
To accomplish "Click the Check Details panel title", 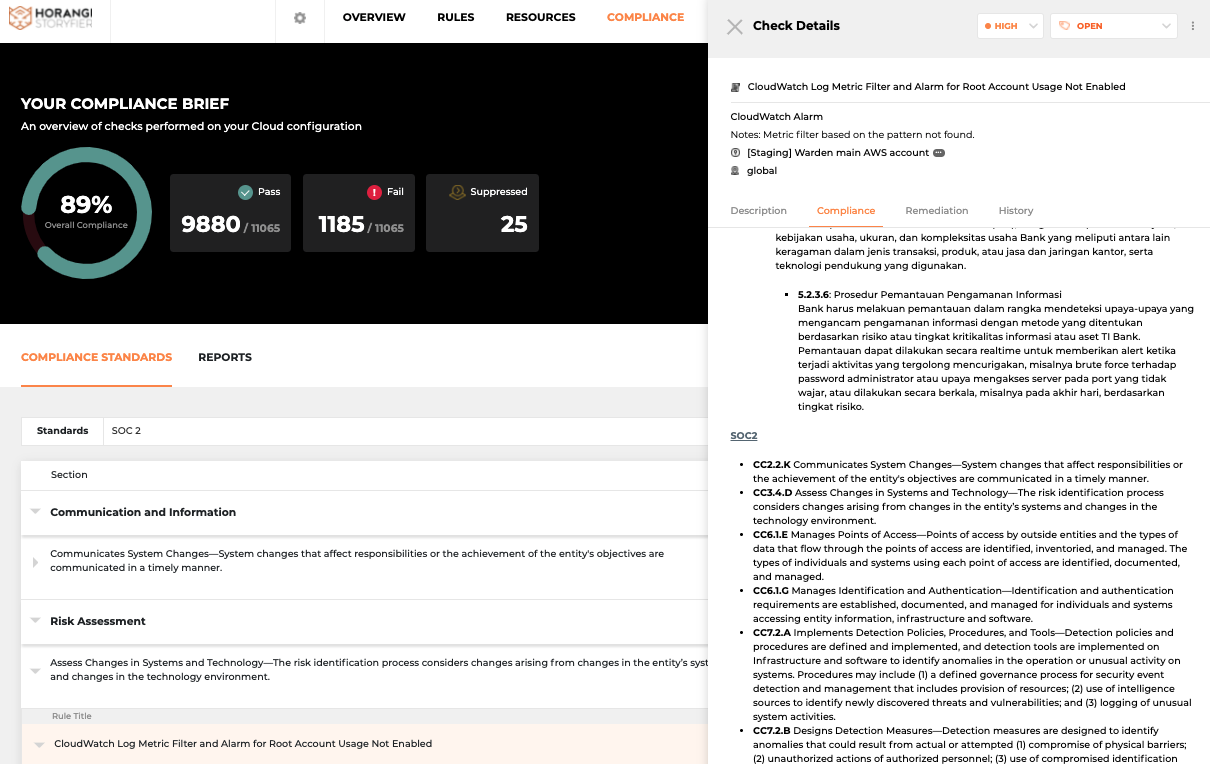I will (796, 26).
